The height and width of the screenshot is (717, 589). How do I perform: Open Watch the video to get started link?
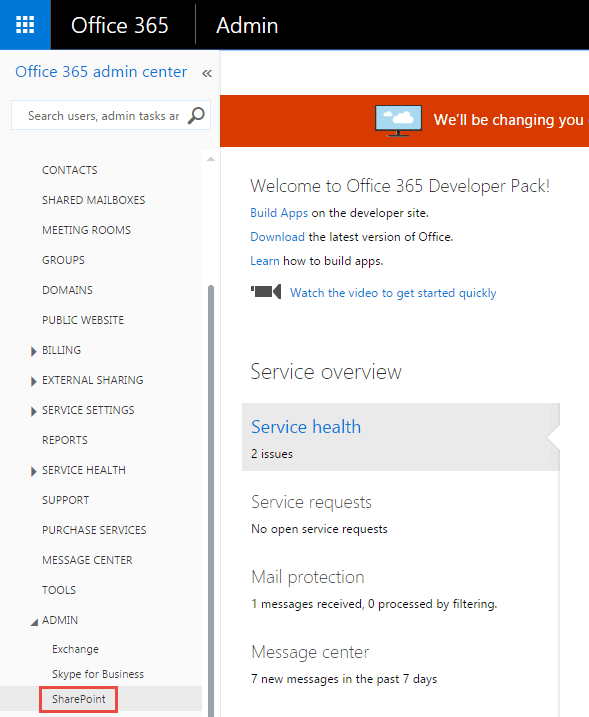pos(393,293)
